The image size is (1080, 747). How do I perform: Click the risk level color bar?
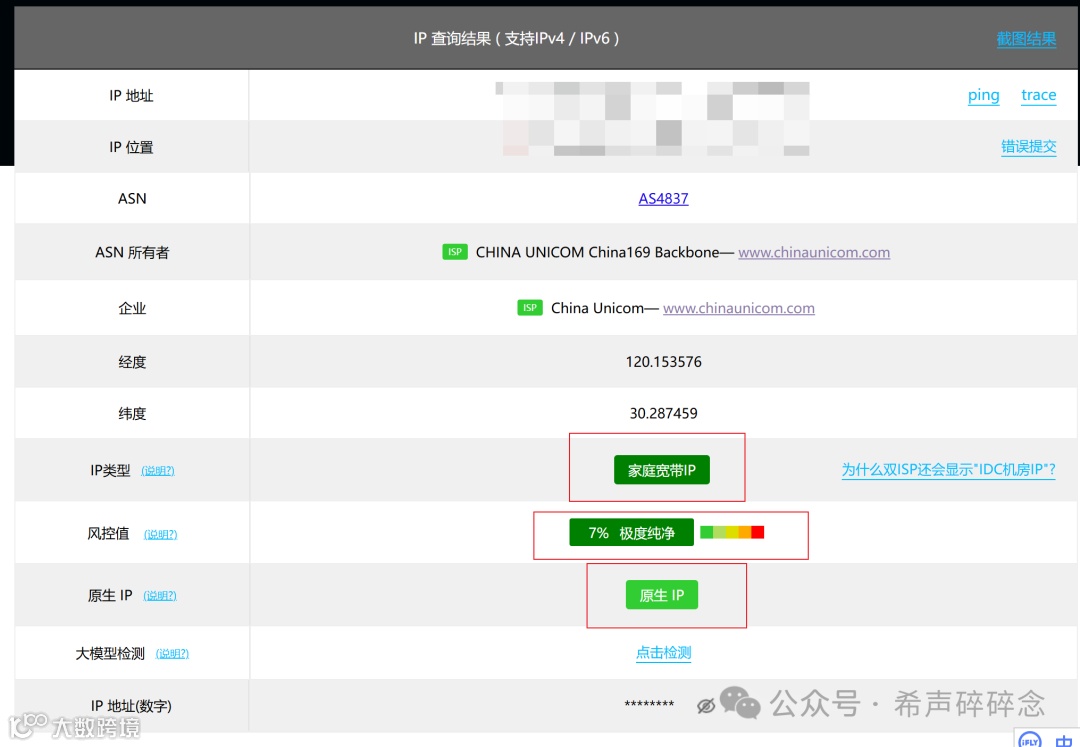tap(731, 532)
